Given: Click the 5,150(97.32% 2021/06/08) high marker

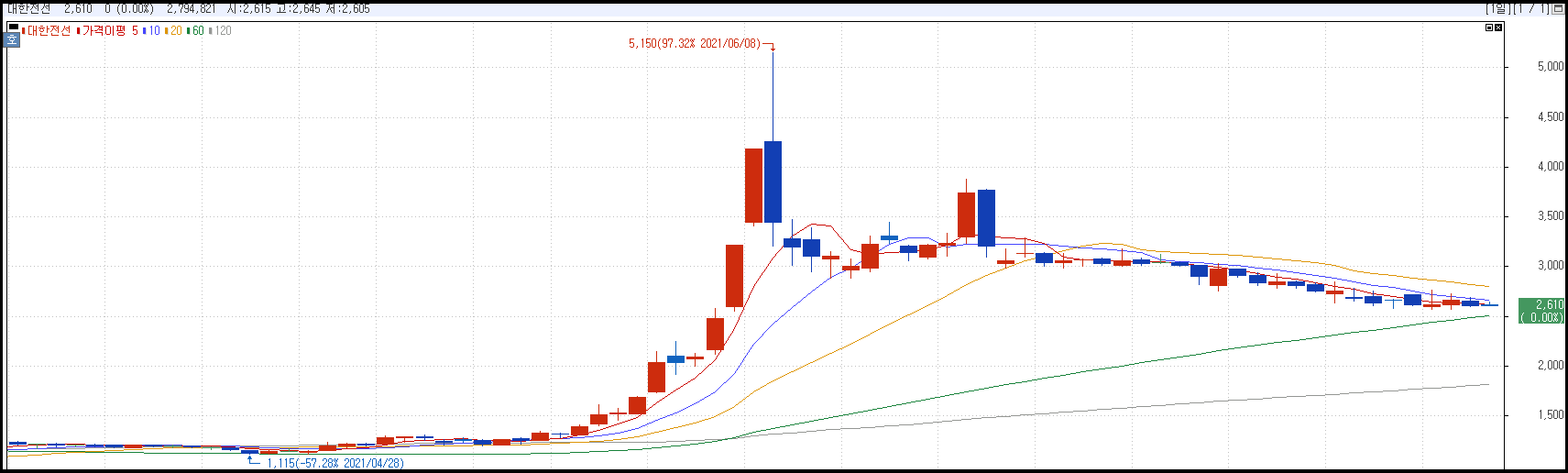Looking at the screenshot, I should tap(695, 43).
